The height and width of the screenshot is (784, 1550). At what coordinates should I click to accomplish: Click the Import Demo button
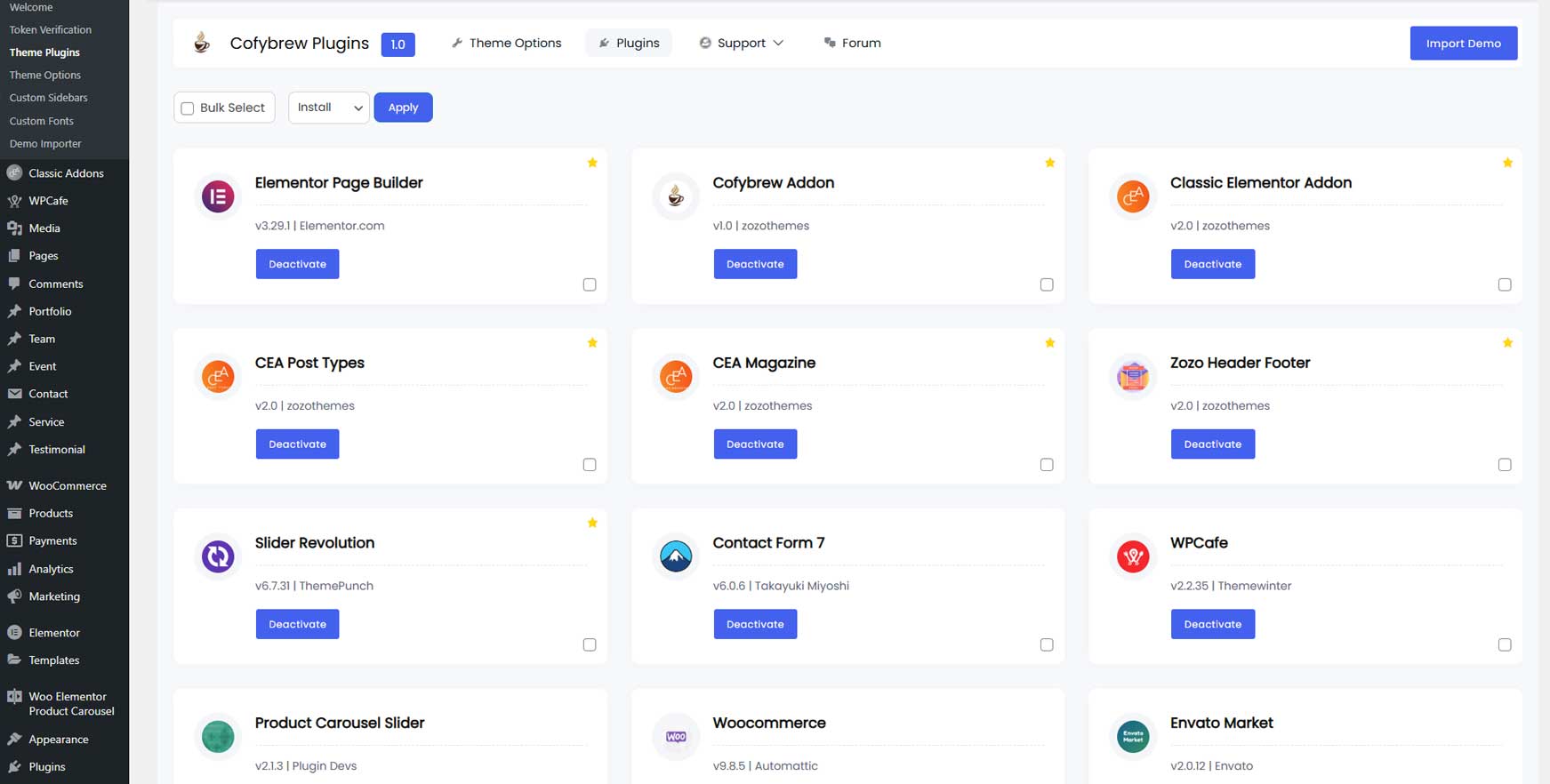(x=1464, y=44)
